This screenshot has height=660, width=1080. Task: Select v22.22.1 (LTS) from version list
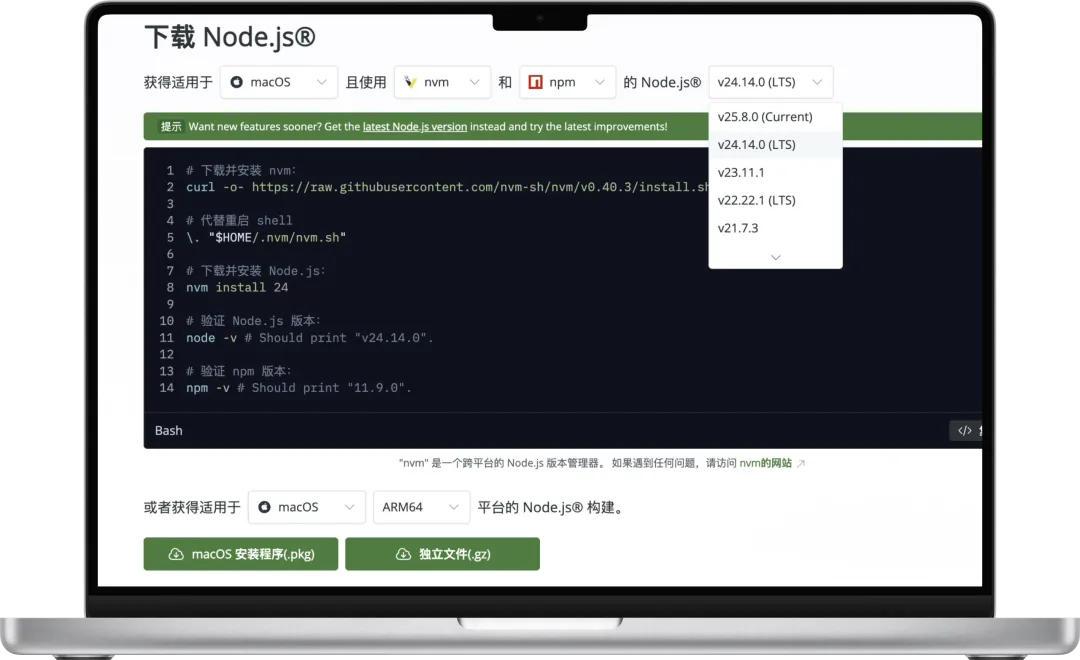click(776, 200)
